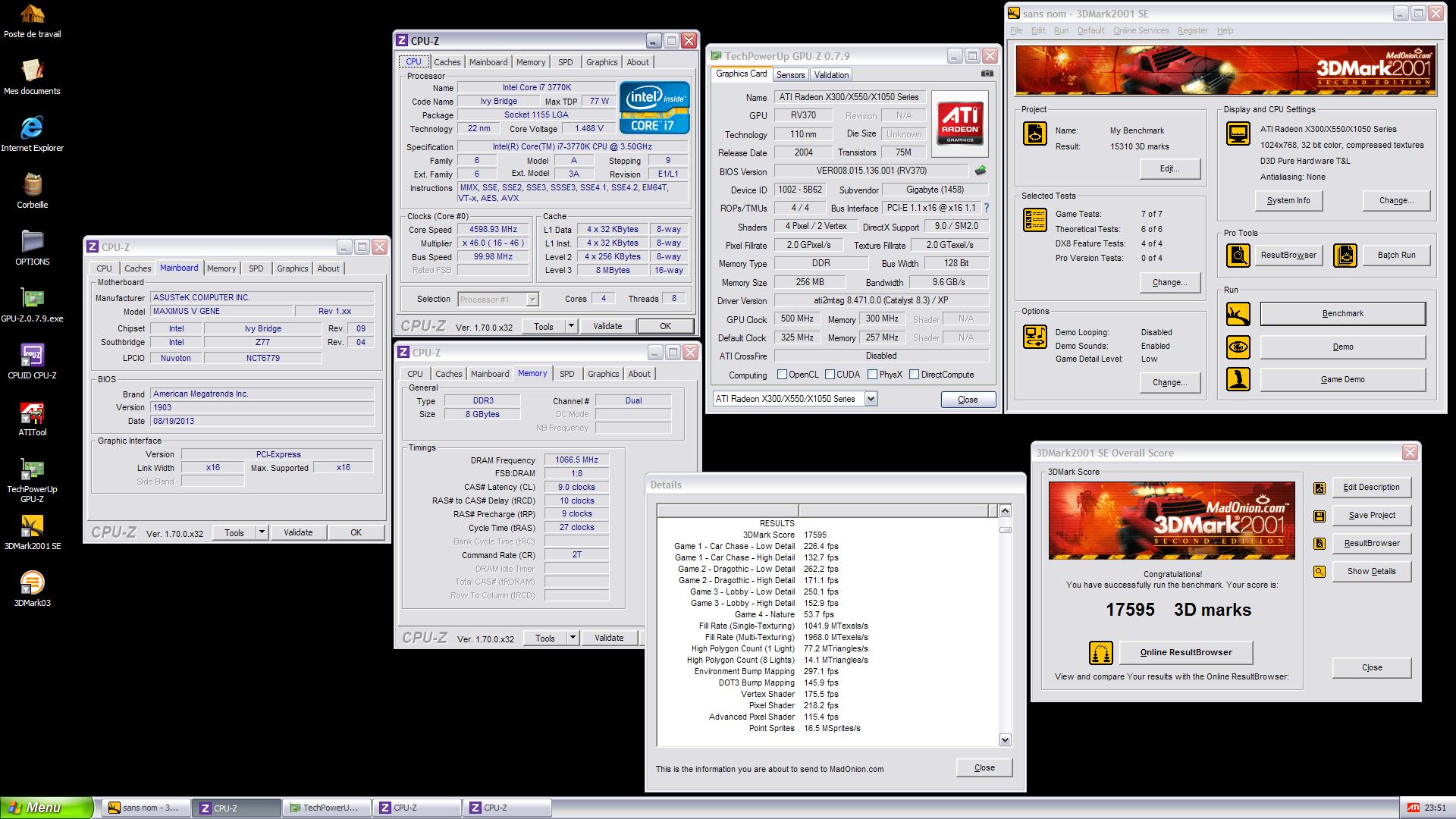This screenshot has width=1456, height=819.
Task: Click ATI tray icon in system tray
Action: (1414, 808)
